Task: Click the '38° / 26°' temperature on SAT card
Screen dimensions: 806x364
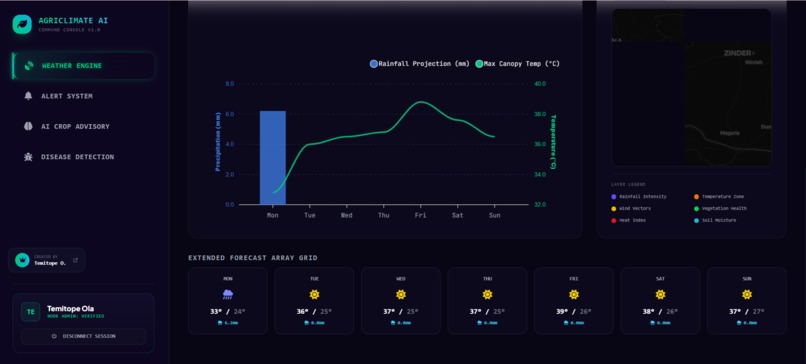Action: tap(661, 312)
